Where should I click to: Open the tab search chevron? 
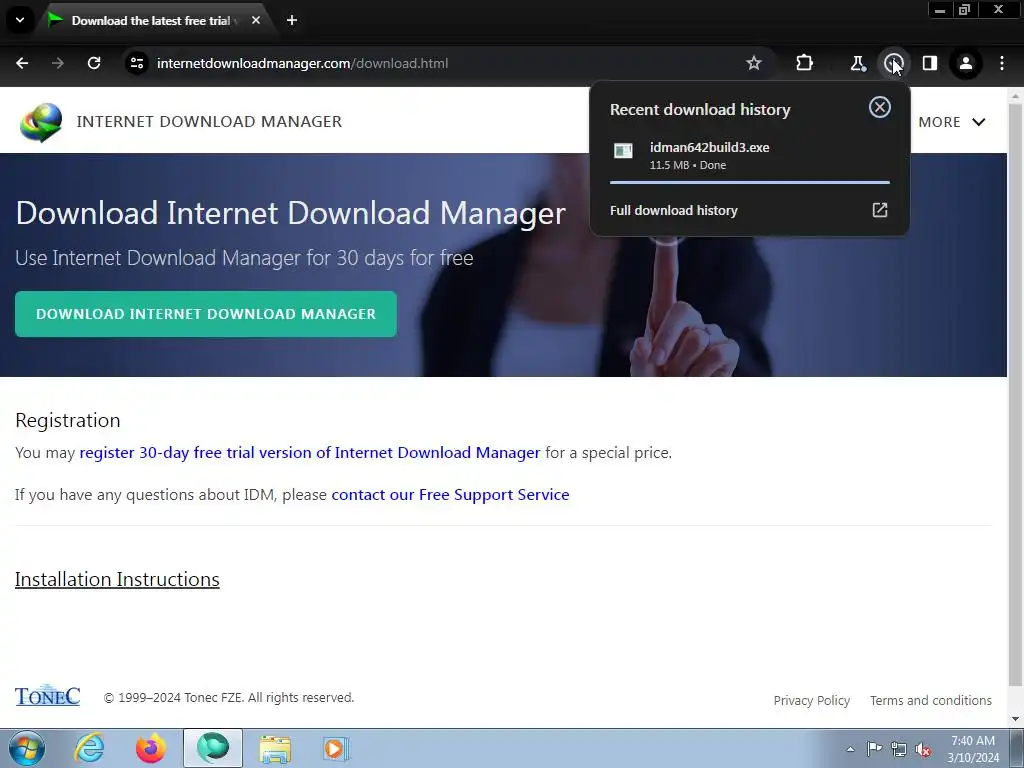(x=20, y=20)
